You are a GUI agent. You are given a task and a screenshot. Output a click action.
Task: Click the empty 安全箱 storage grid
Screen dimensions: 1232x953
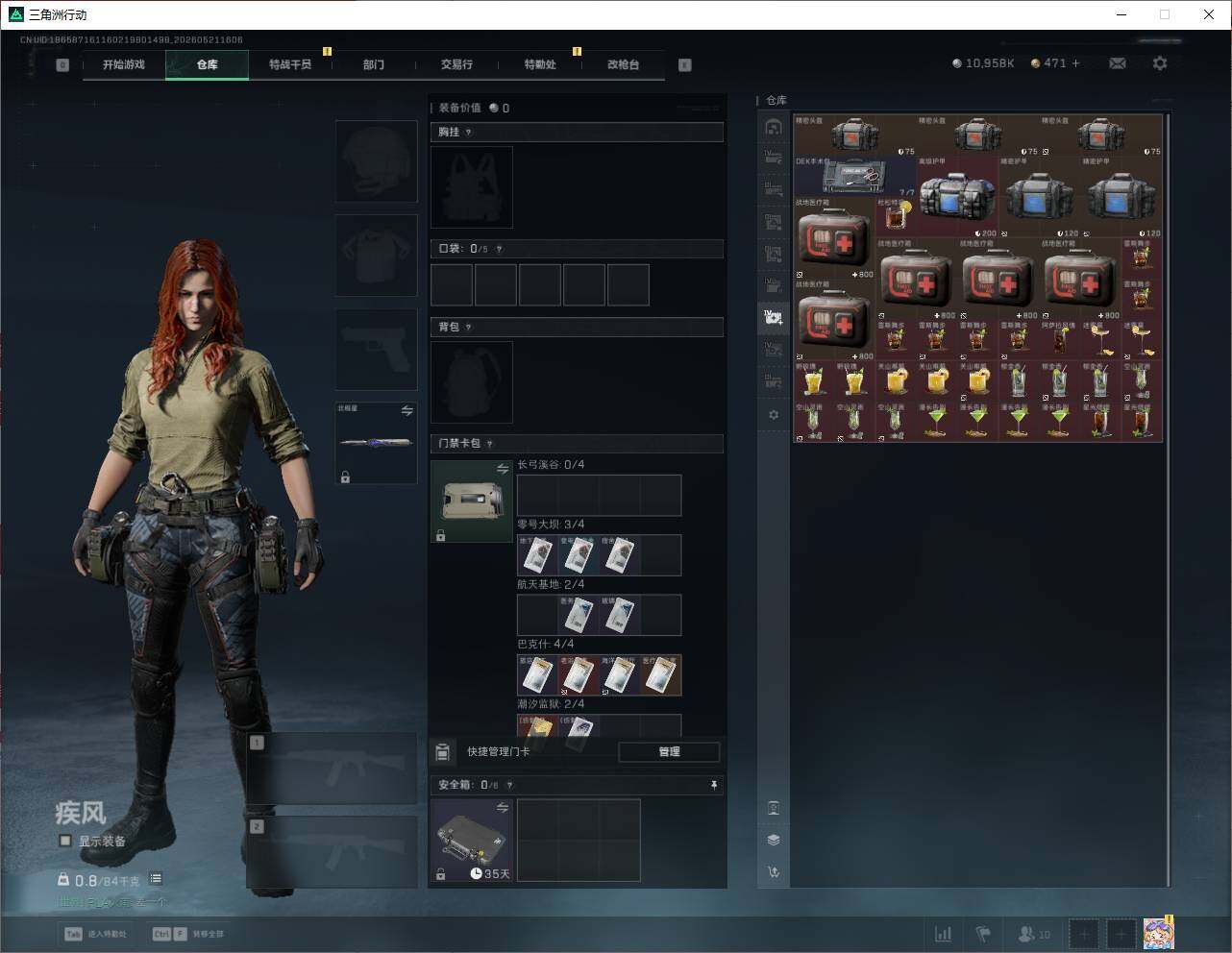(579, 840)
